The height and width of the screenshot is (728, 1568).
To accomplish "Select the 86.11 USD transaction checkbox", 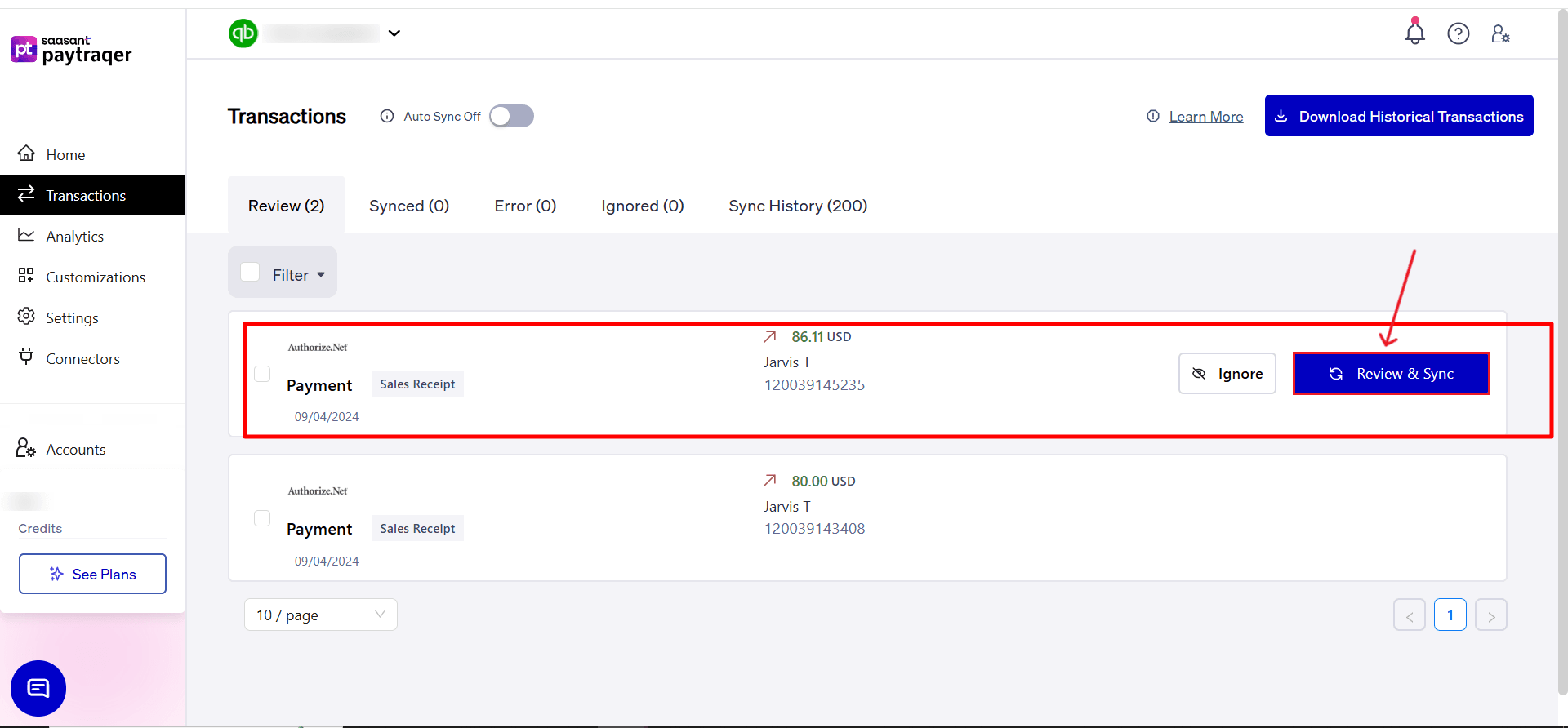I will click(262, 374).
